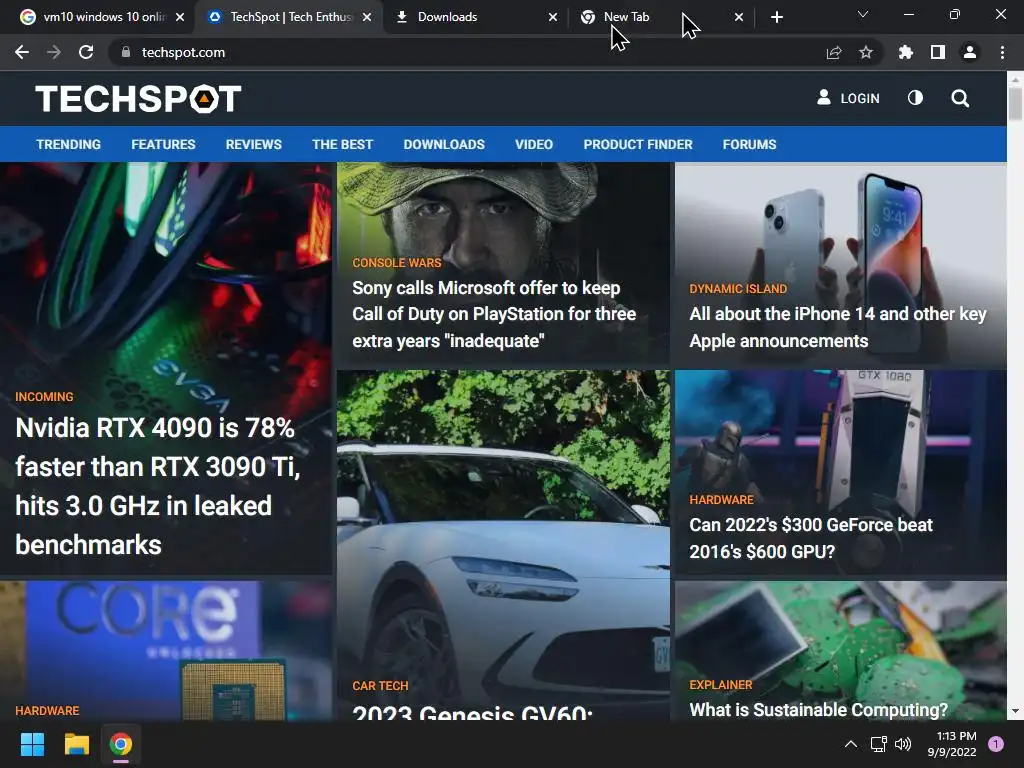Open the PRODUCT FINDER nav item
This screenshot has width=1024, height=768.
click(x=638, y=144)
